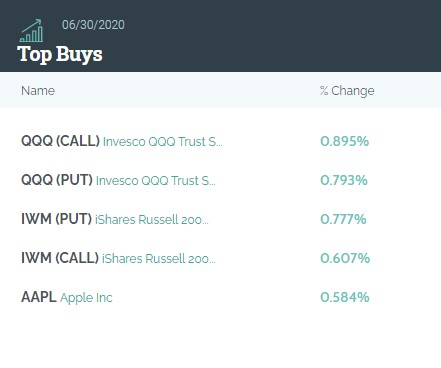Screen dimensions: 441x368
Task: Click the bar chart growth icon
Action: (x=31, y=30)
